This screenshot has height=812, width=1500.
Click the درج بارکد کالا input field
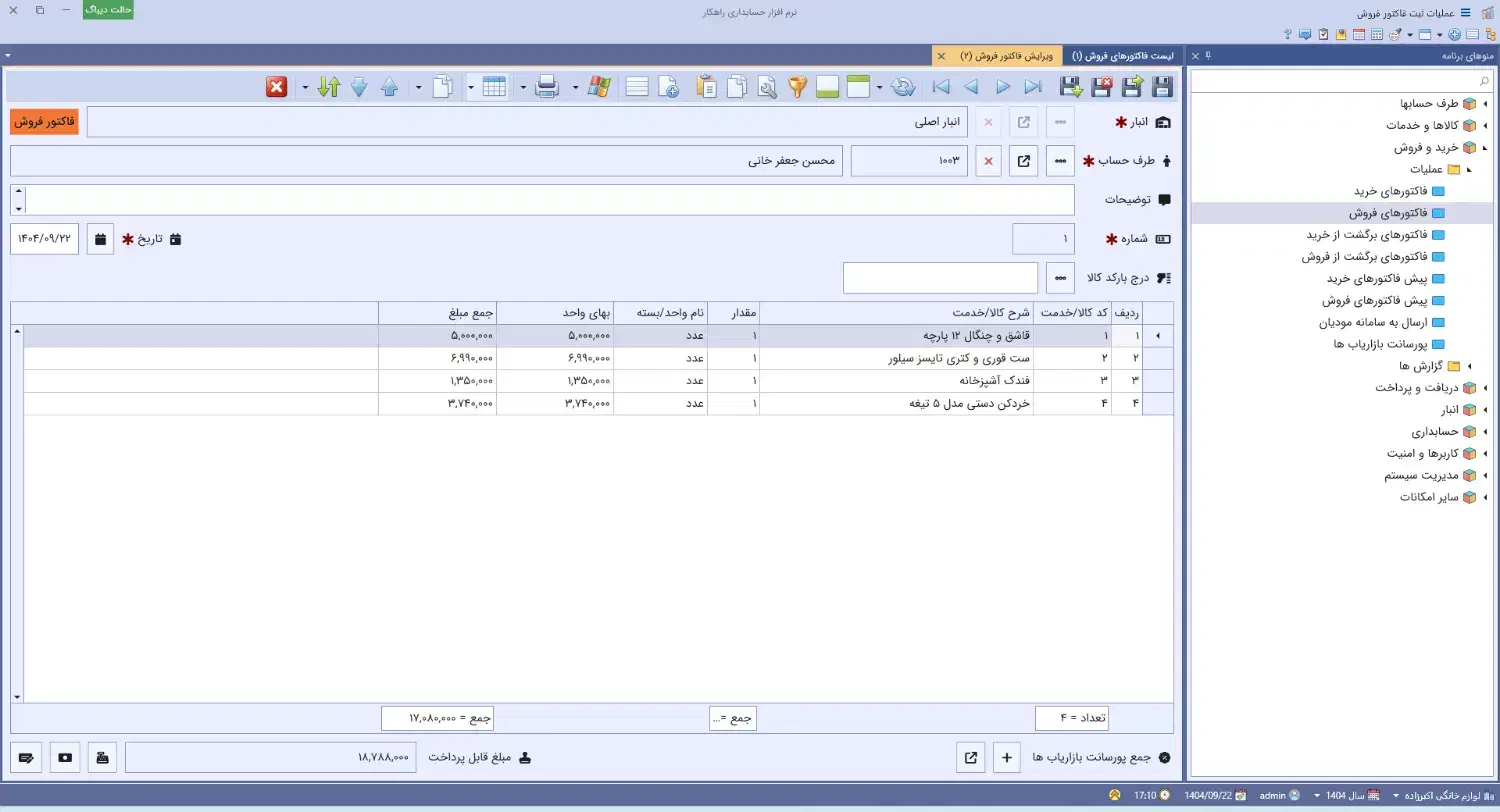pyautogui.click(x=940, y=279)
